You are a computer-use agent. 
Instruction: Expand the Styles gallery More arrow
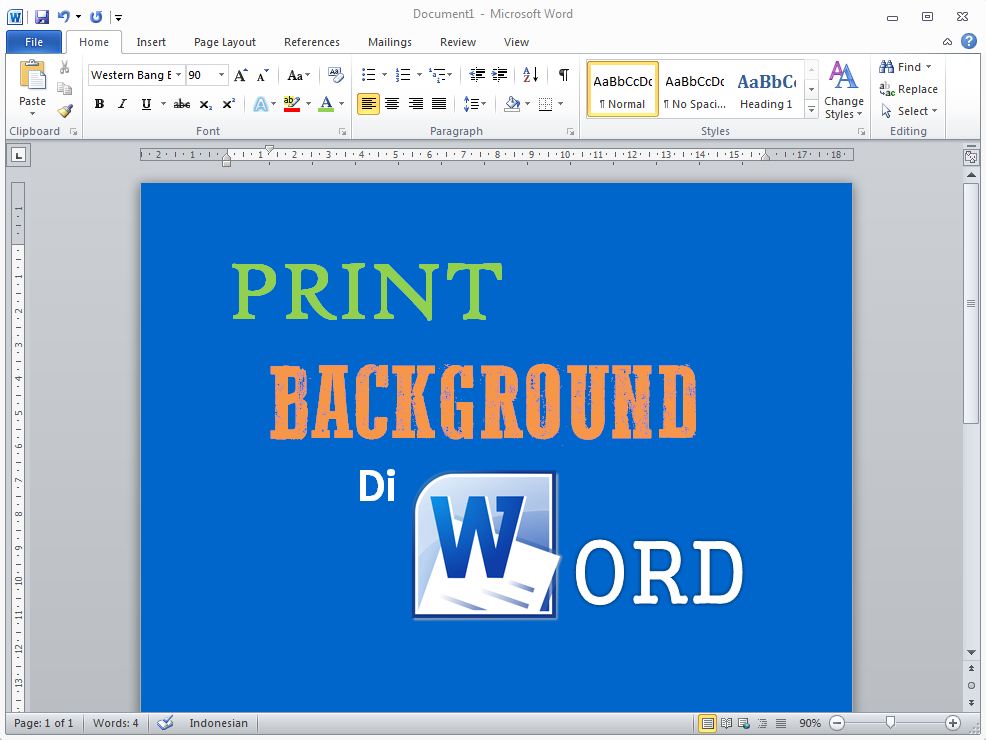(812, 110)
